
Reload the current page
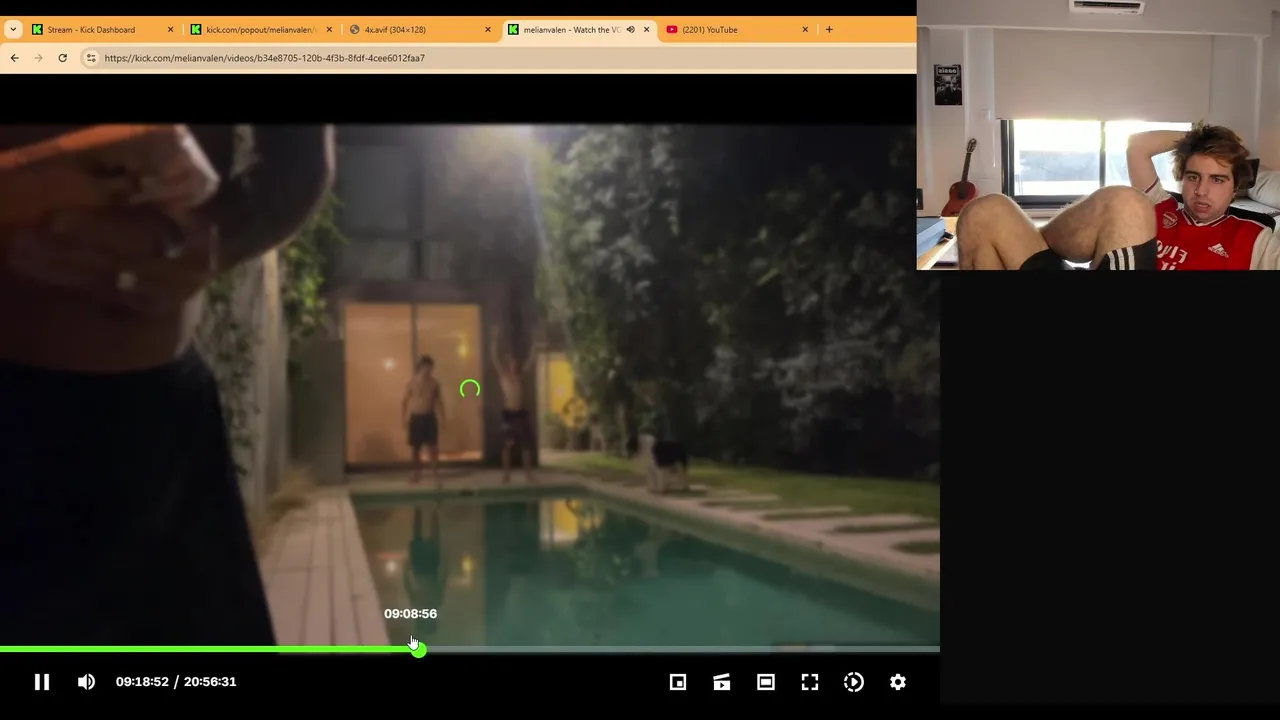62,58
